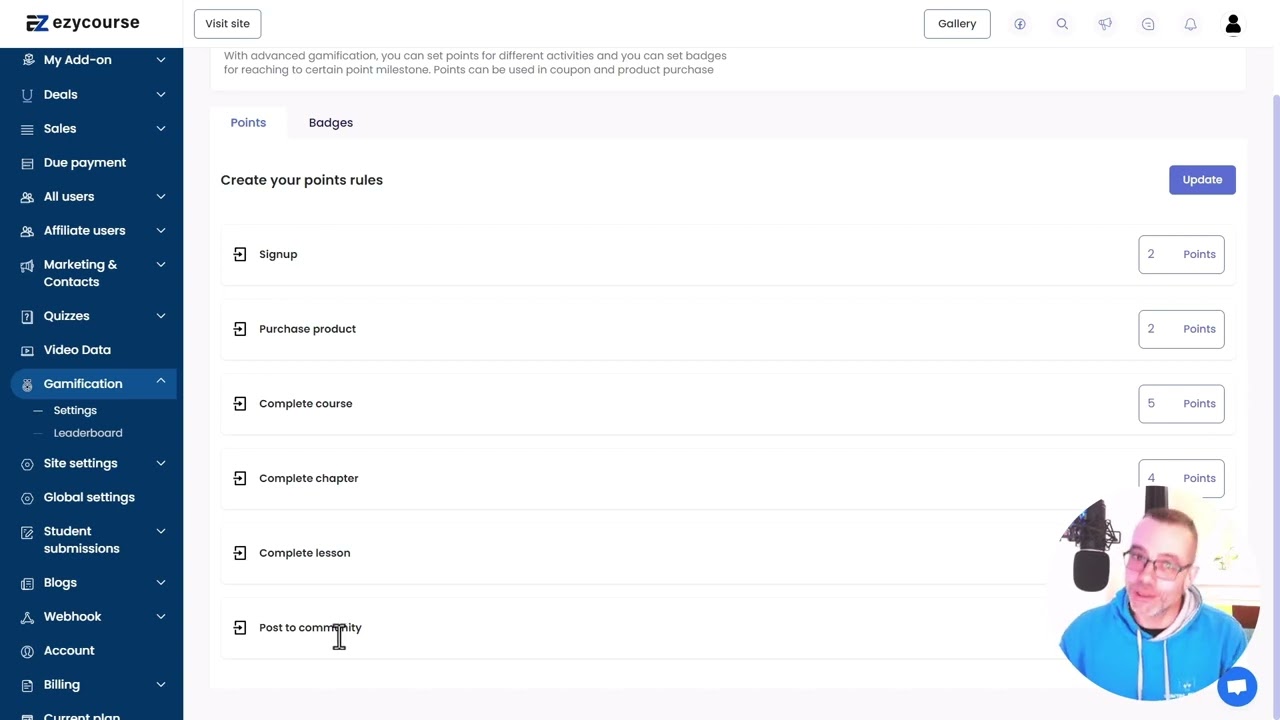The image size is (1280, 720).
Task: Expand the Quizzes menu chevron
Action: point(160,316)
